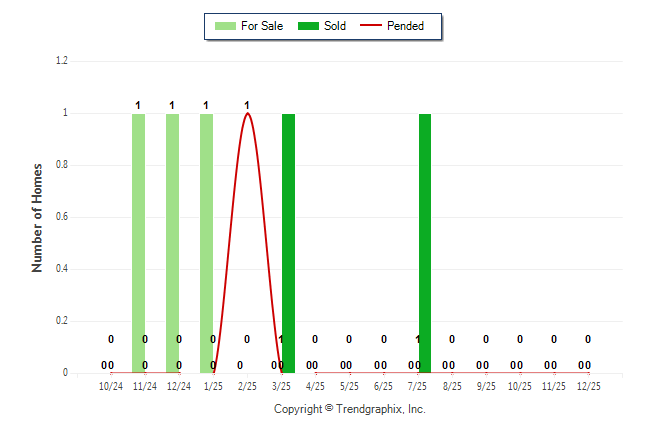This screenshot has width=646, height=434.
Task: Click the 5/25 x-axis label
Action: point(349,386)
